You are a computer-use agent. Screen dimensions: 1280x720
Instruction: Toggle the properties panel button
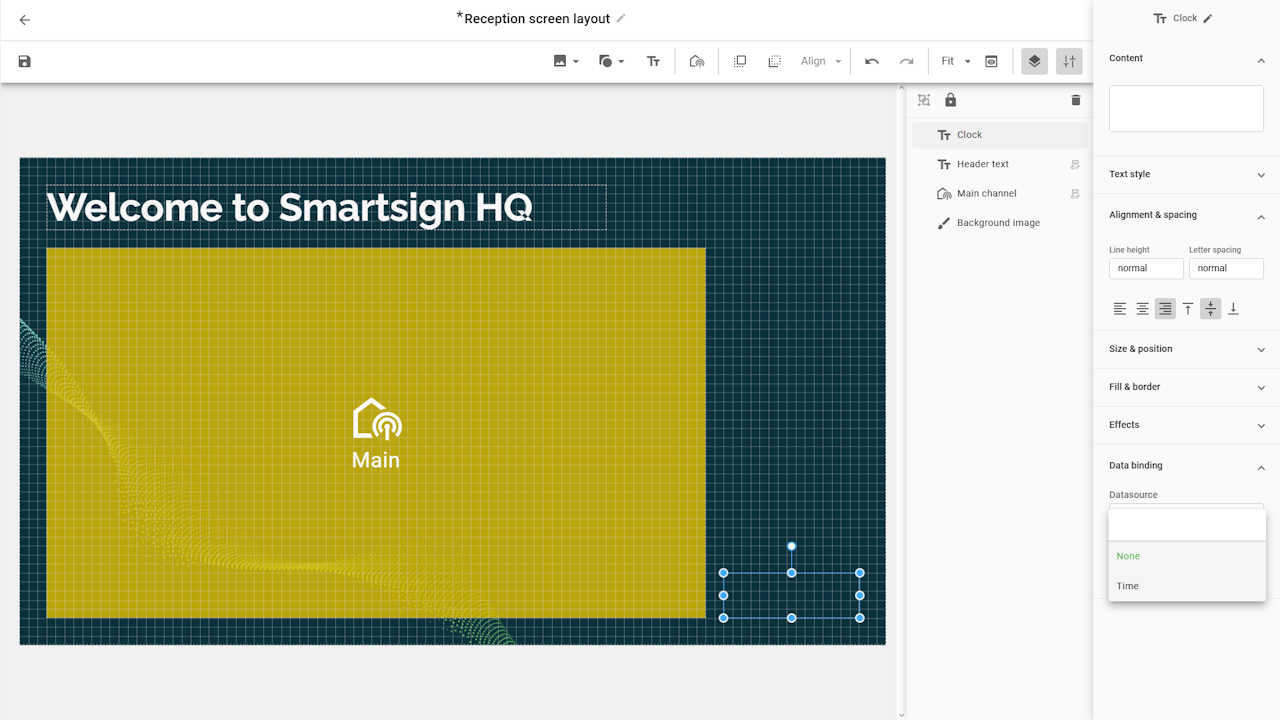pos(1069,62)
